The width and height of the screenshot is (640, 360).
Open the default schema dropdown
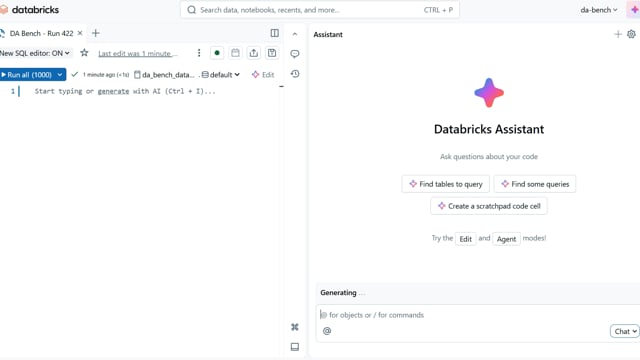pyautogui.click(x=221, y=75)
